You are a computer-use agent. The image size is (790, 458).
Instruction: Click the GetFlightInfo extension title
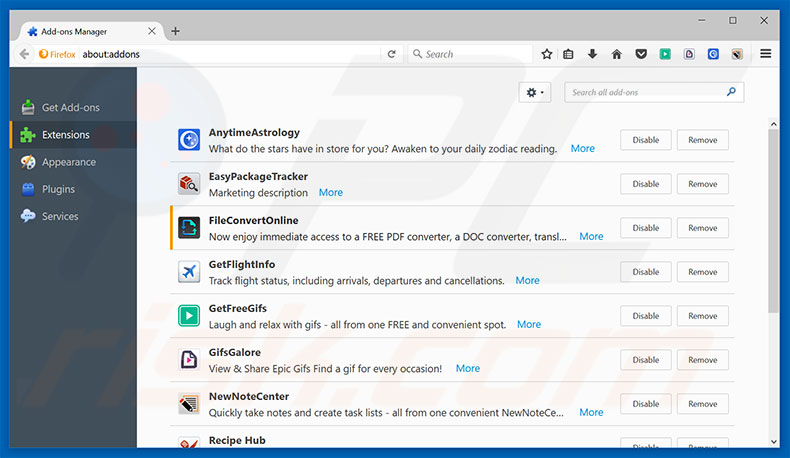coord(242,264)
